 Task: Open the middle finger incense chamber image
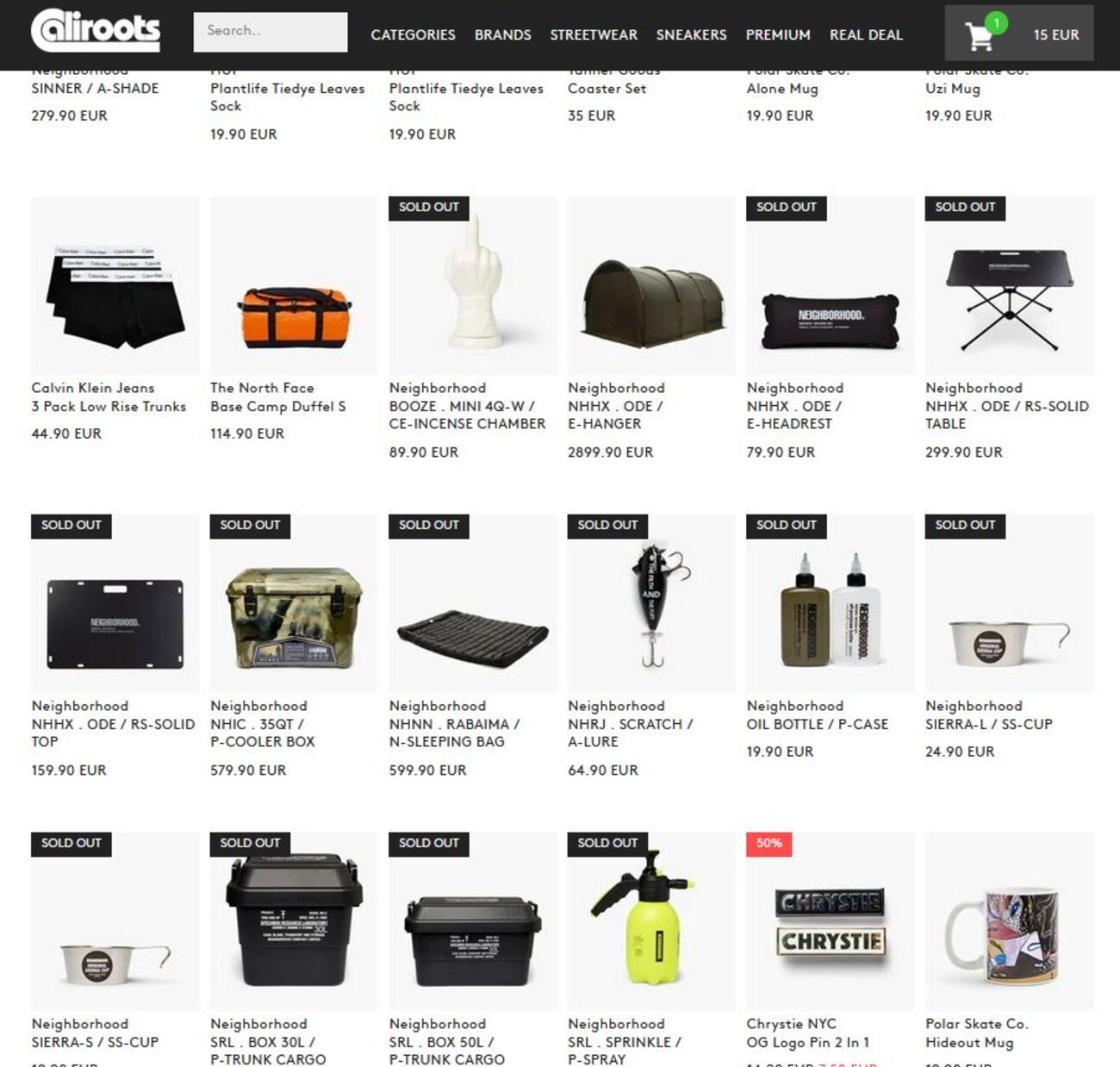(x=473, y=285)
